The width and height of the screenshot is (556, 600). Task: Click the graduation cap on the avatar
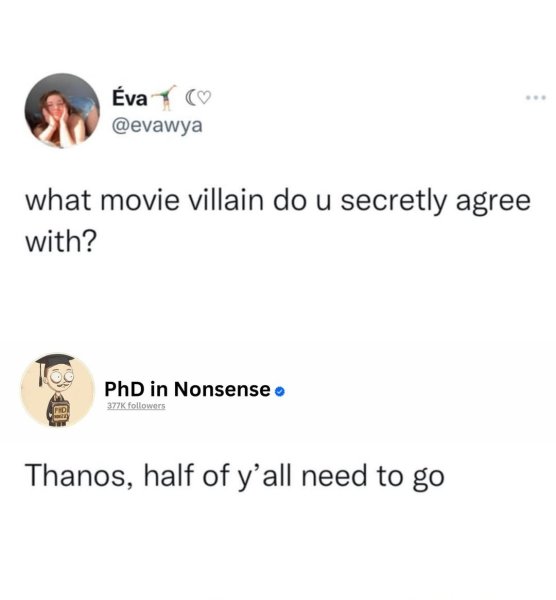point(55,365)
